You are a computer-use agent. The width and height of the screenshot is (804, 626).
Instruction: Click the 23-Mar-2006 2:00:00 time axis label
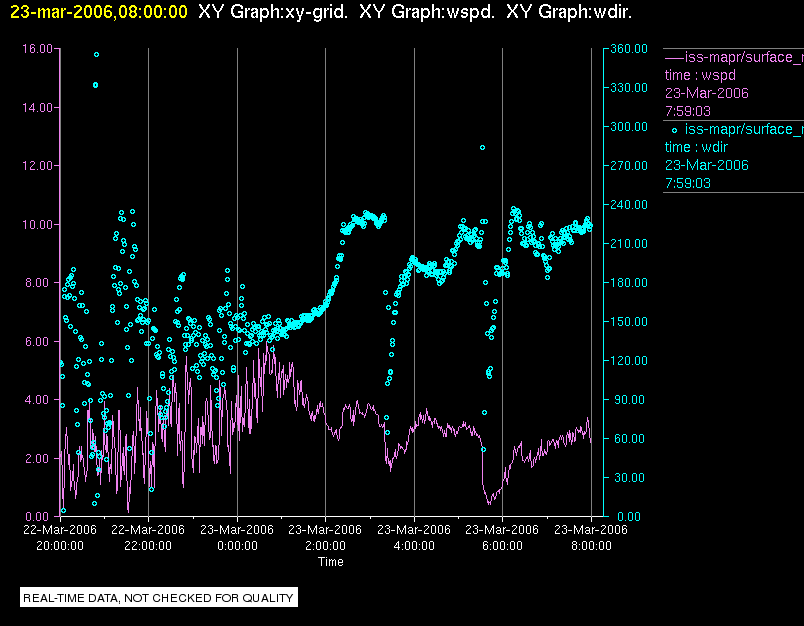pos(325,537)
